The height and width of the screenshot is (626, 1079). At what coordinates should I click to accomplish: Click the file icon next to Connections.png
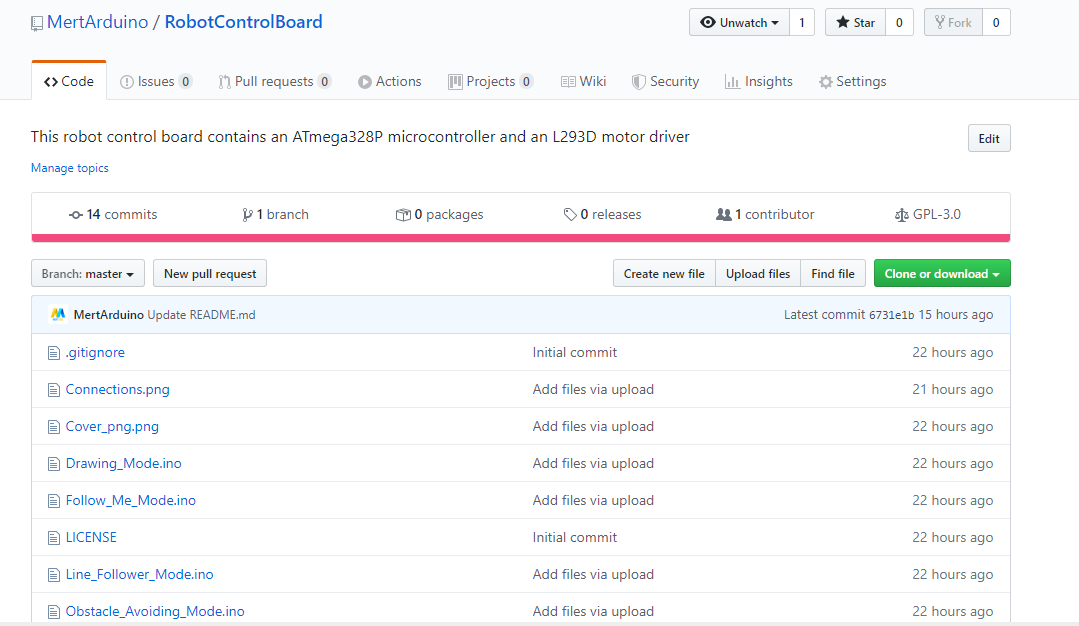coord(54,391)
